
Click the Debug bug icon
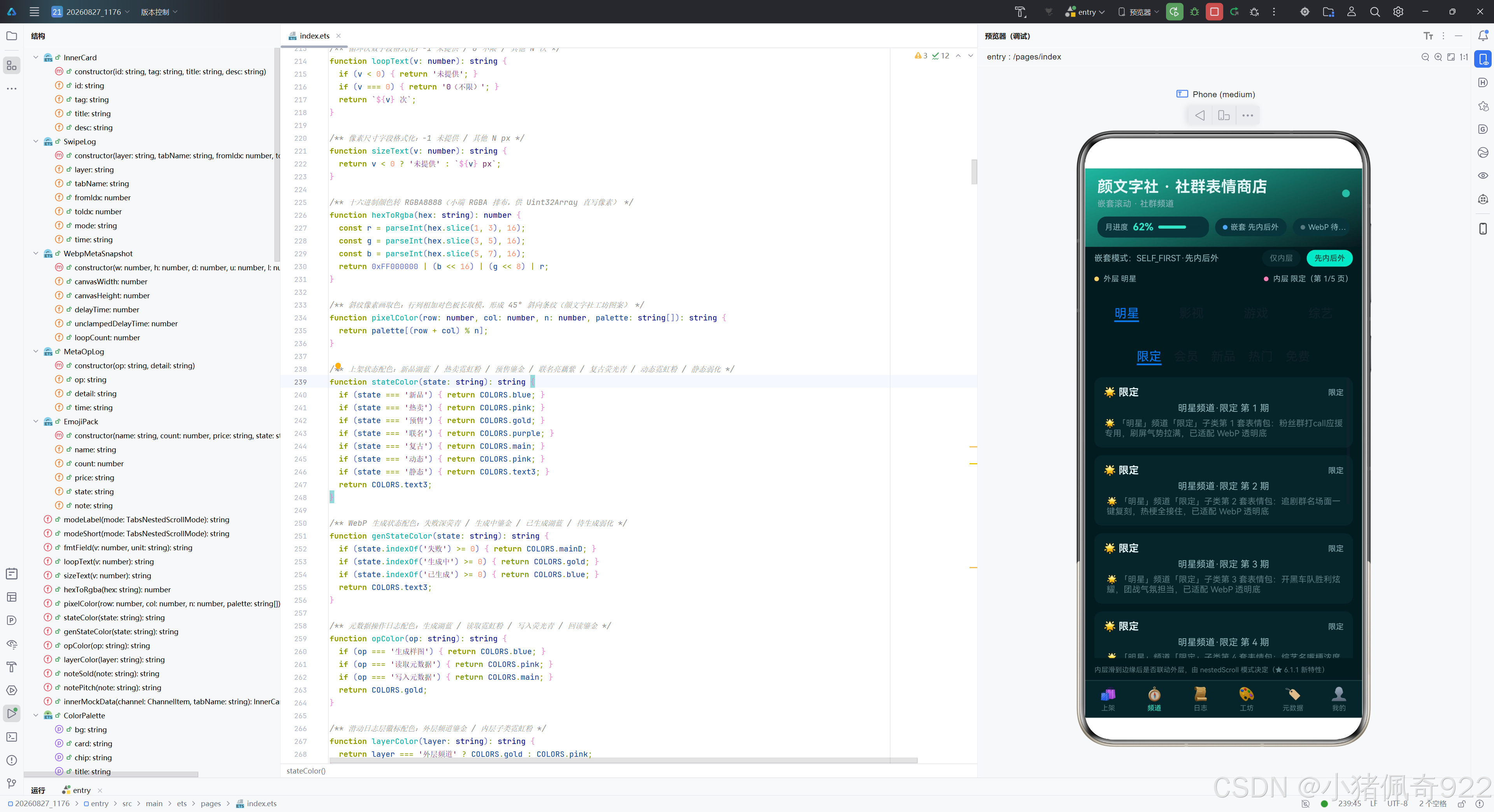pyautogui.click(x=1194, y=12)
